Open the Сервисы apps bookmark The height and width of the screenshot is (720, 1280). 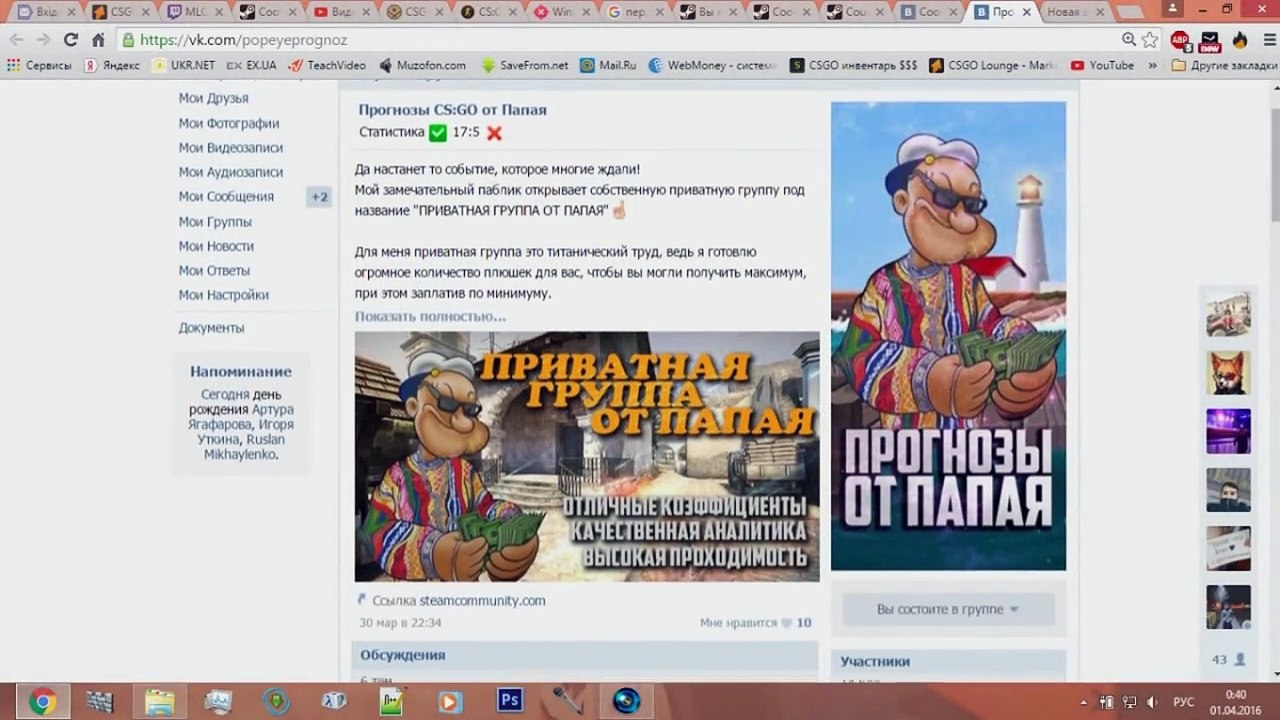click(40, 65)
